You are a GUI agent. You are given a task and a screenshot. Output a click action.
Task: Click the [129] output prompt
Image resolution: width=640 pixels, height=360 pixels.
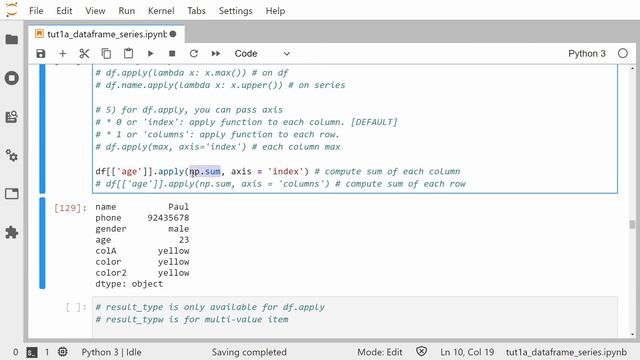pos(70,208)
